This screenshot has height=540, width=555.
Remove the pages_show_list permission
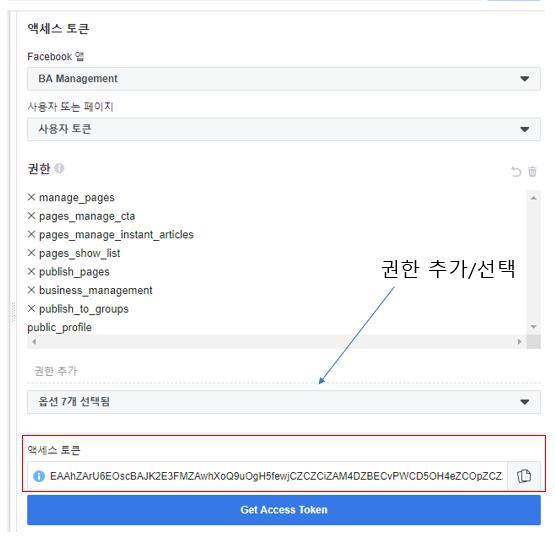32,253
